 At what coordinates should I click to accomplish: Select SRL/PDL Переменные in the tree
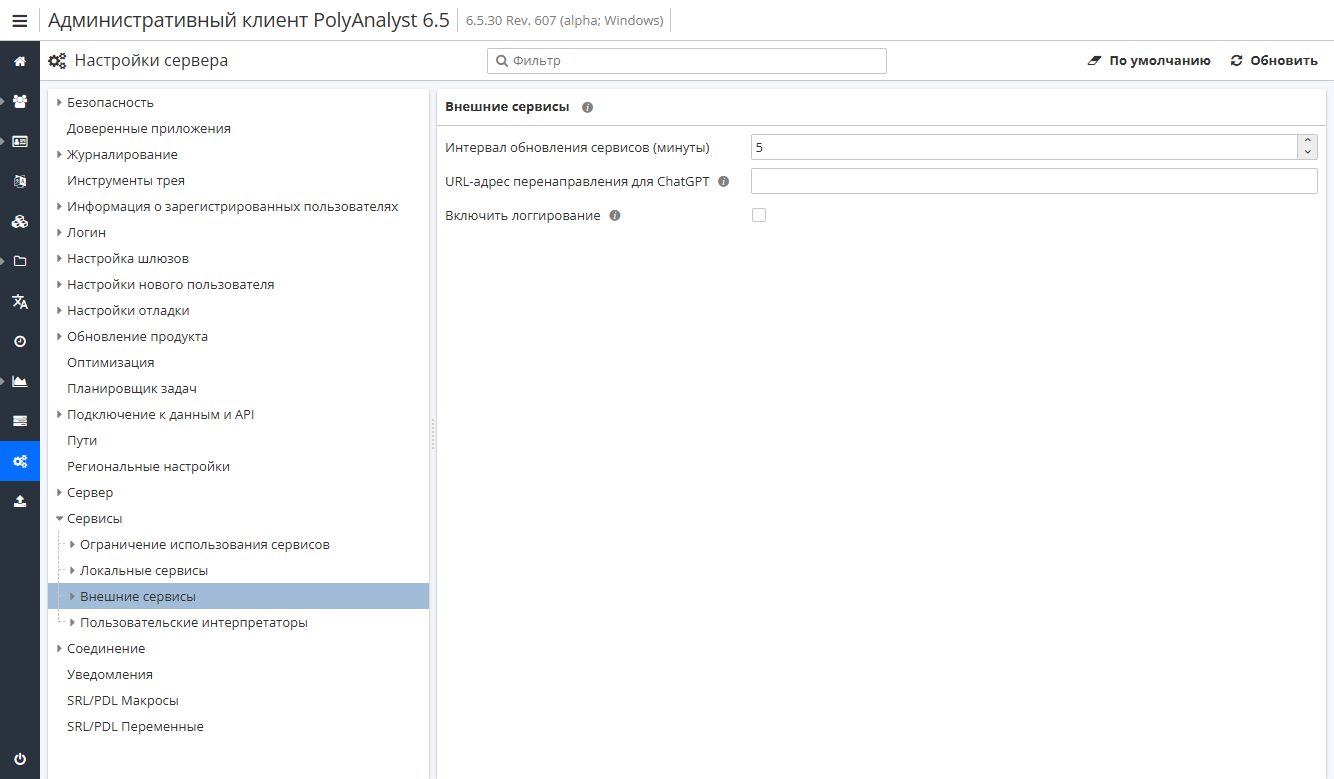click(x=135, y=727)
